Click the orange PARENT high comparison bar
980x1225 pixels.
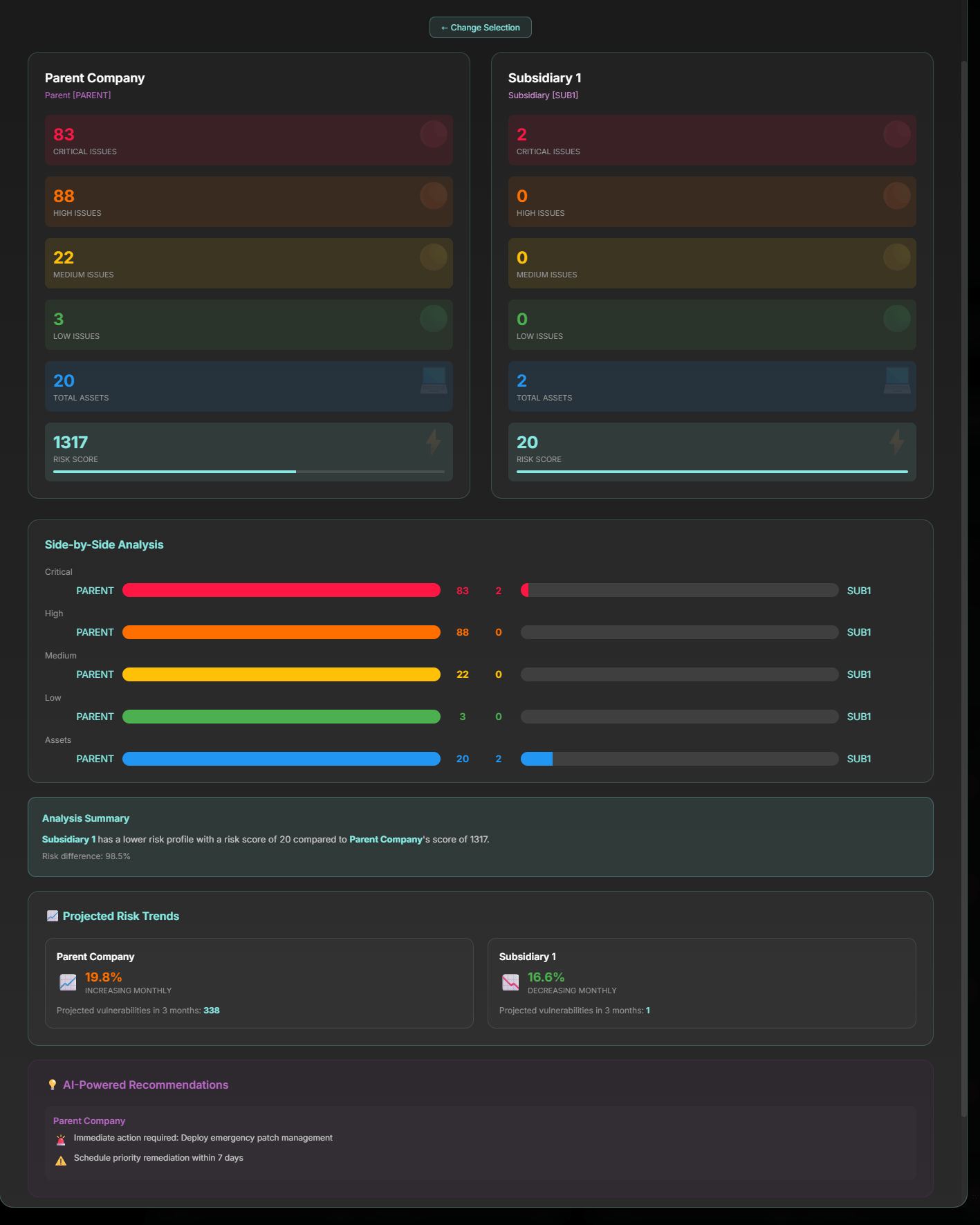(281, 632)
